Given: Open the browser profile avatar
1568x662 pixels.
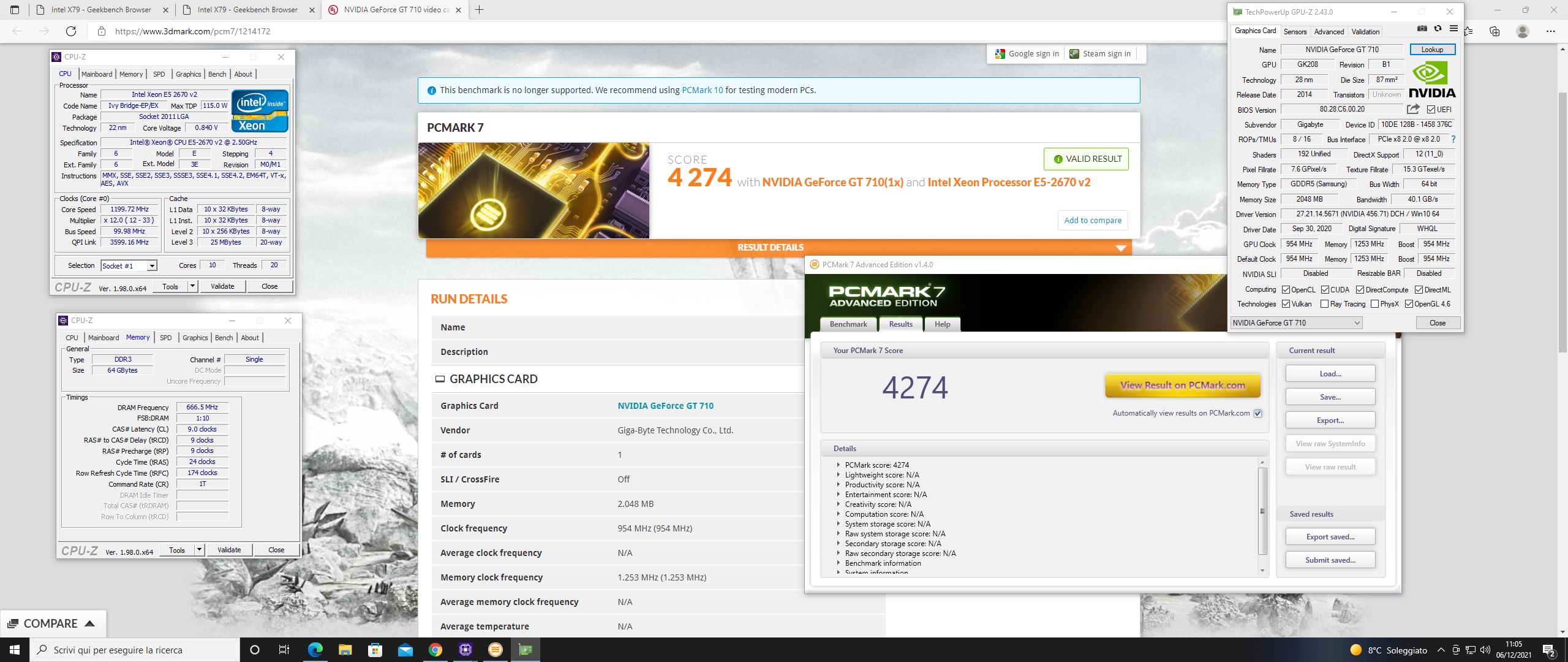Looking at the screenshot, I should (x=1522, y=31).
